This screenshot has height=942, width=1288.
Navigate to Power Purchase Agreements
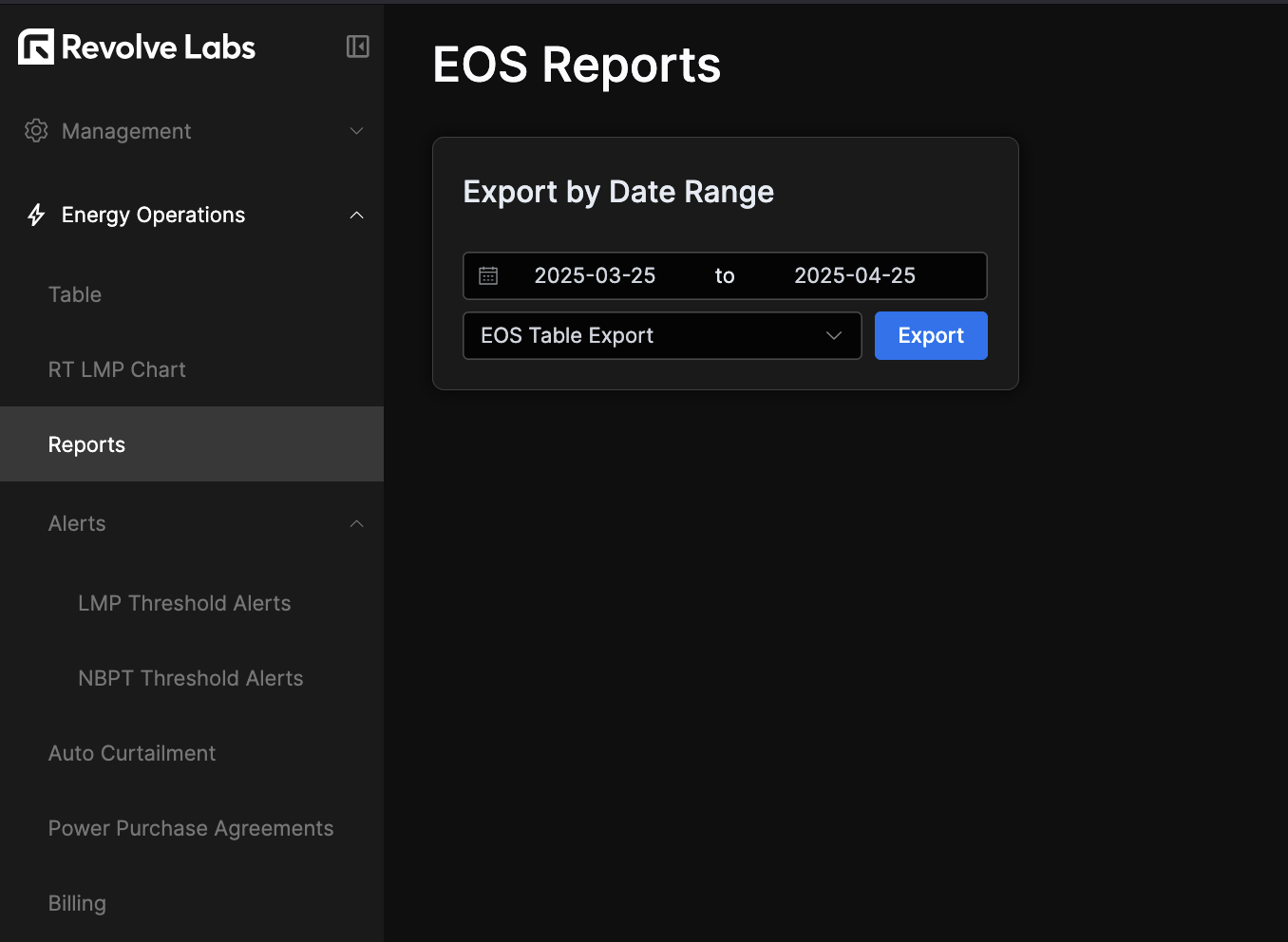pyautogui.click(x=190, y=828)
